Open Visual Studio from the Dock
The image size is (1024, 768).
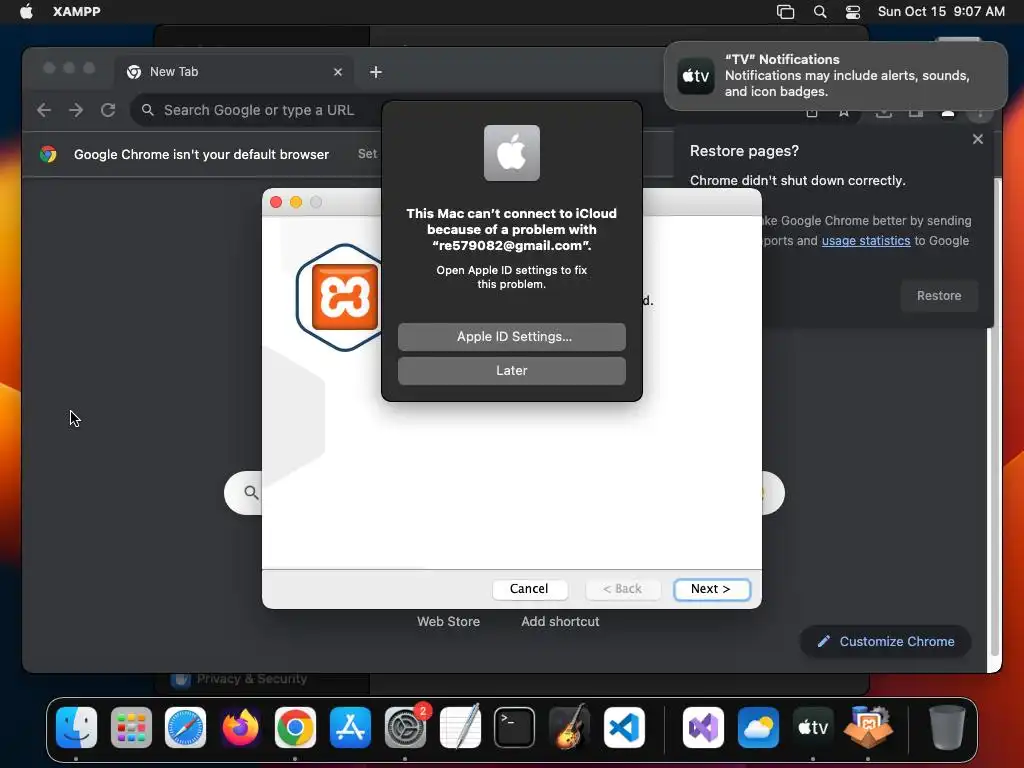click(x=703, y=728)
